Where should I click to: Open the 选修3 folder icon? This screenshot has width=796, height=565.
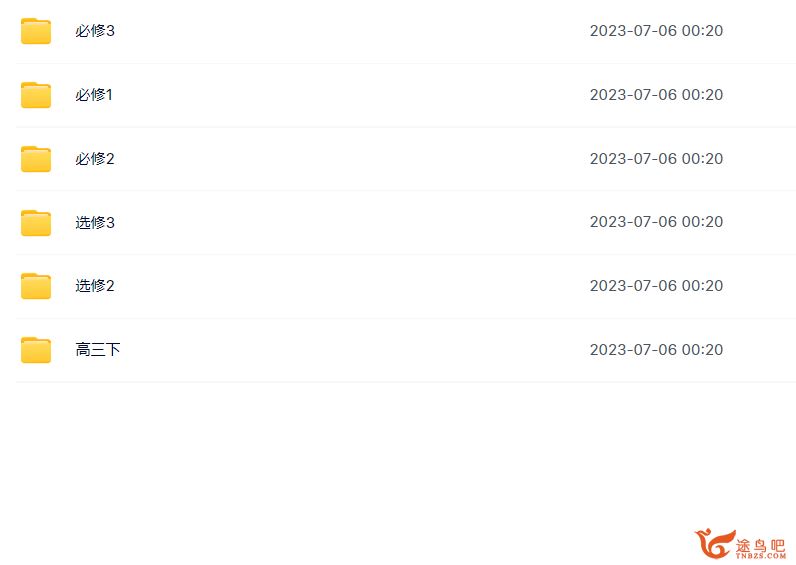pos(36,223)
